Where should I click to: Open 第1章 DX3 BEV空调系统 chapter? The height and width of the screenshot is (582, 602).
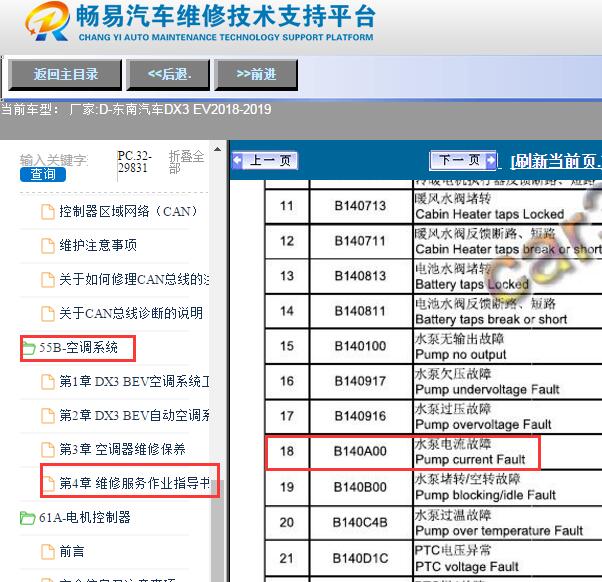pyautogui.click(x=134, y=382)
